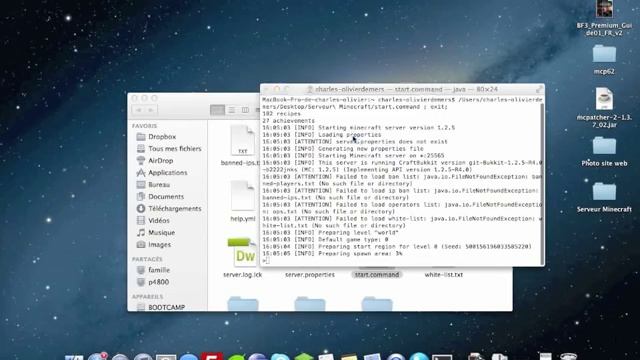Open the BOOTCAMP volume in sidebar

click(x=166, y=307)
